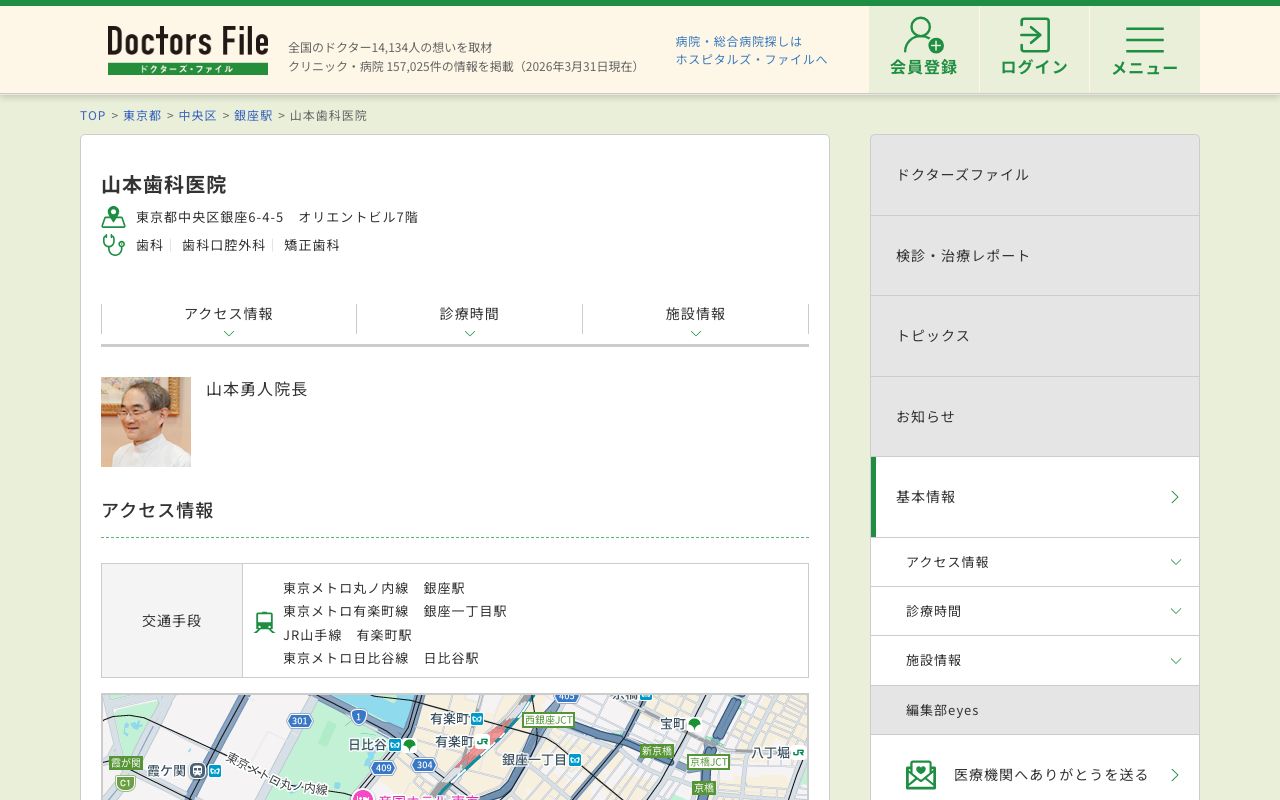
Task: Open 東京都 breadcrumb link
Action: point(142,115)
